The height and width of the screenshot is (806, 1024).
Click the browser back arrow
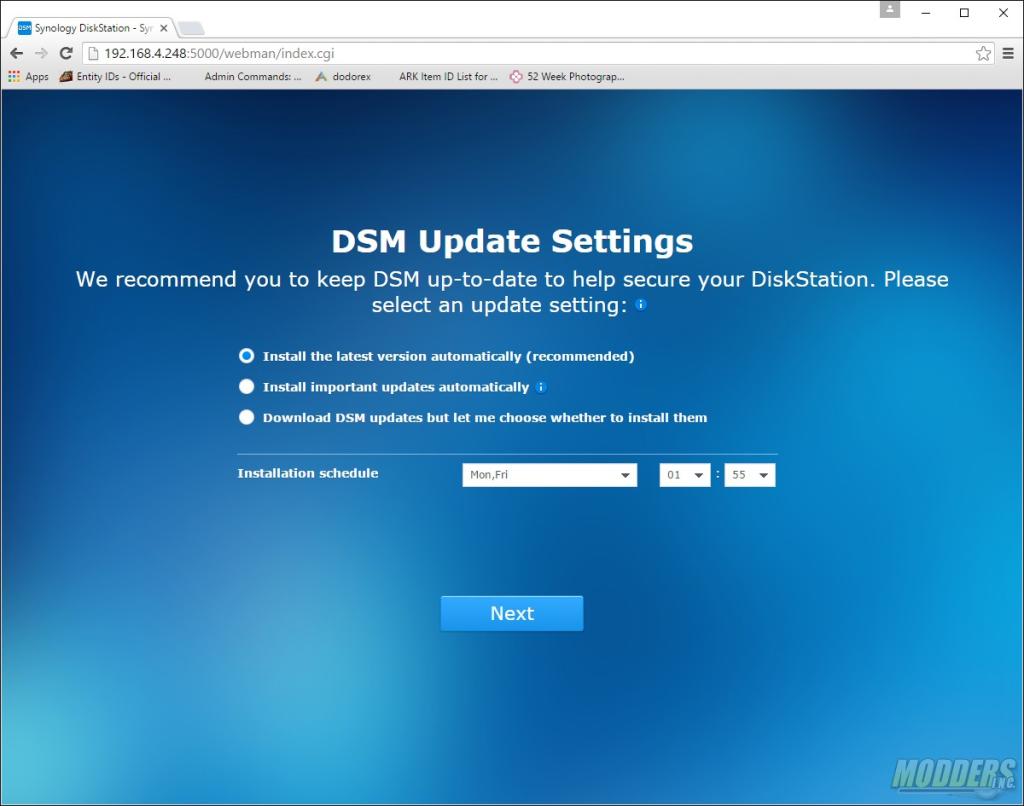pos(16,53)
